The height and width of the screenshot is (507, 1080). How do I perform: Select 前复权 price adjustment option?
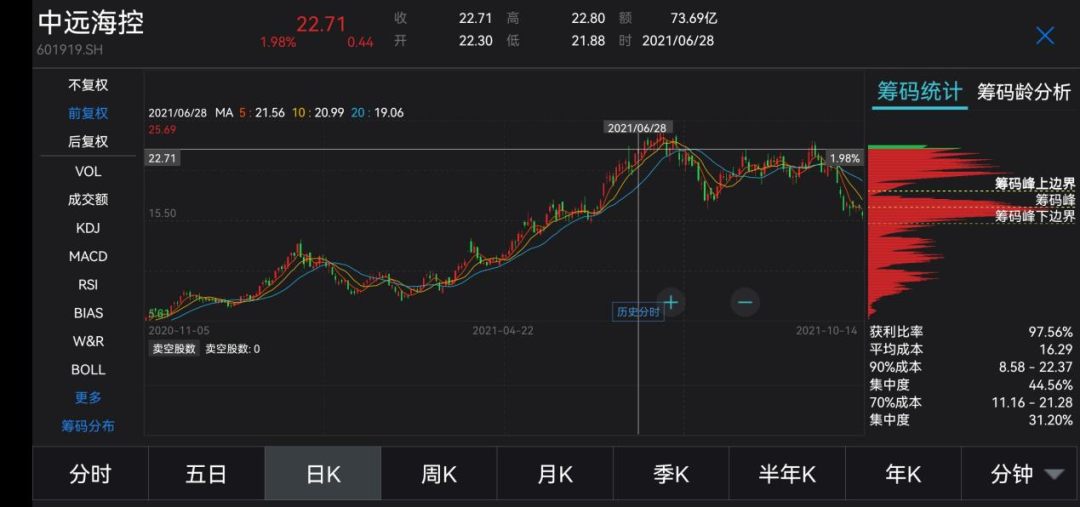coord(88,113)
